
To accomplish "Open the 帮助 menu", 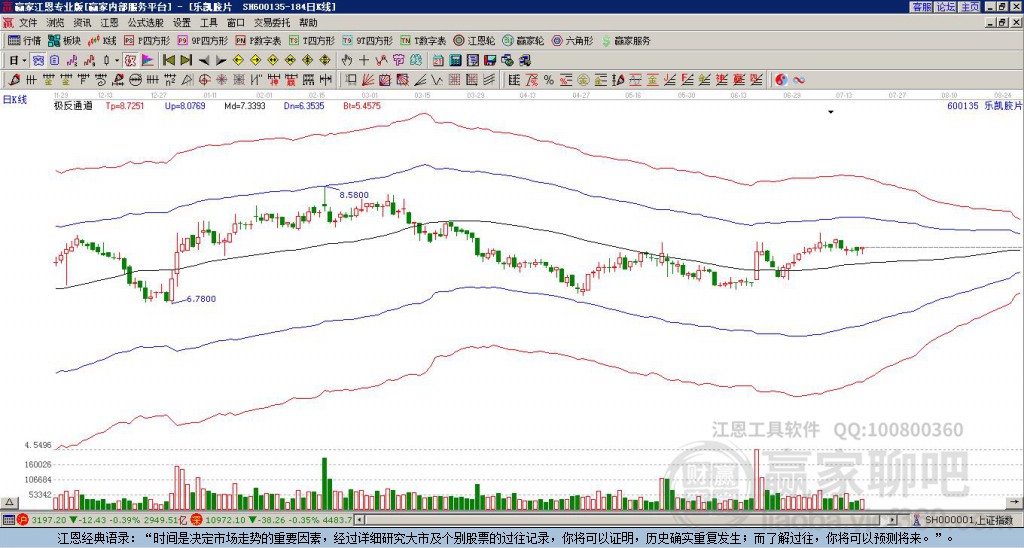I will pos(308,23).
